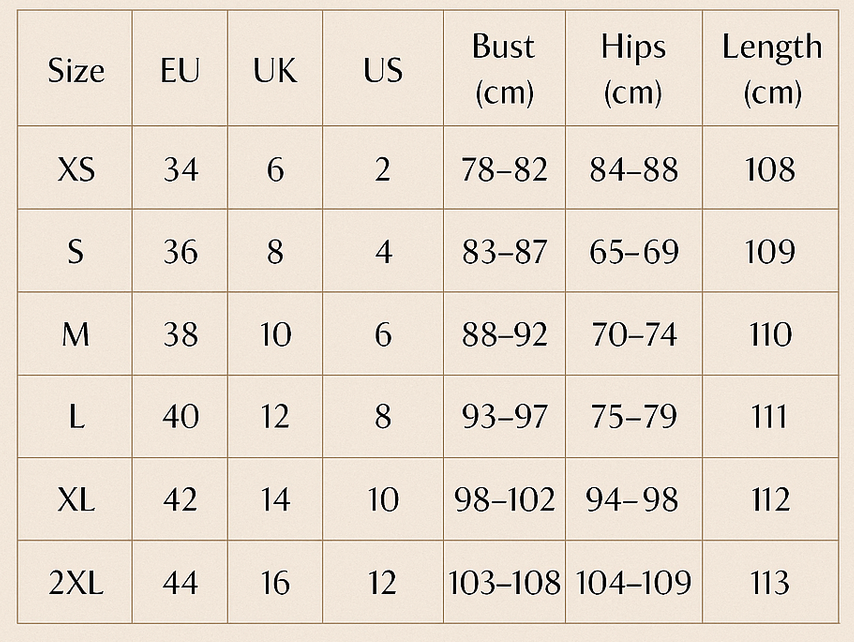This screenshot has height=642, width=854.
Task: Click bust value 78–82
Action: tap(504, 169)
